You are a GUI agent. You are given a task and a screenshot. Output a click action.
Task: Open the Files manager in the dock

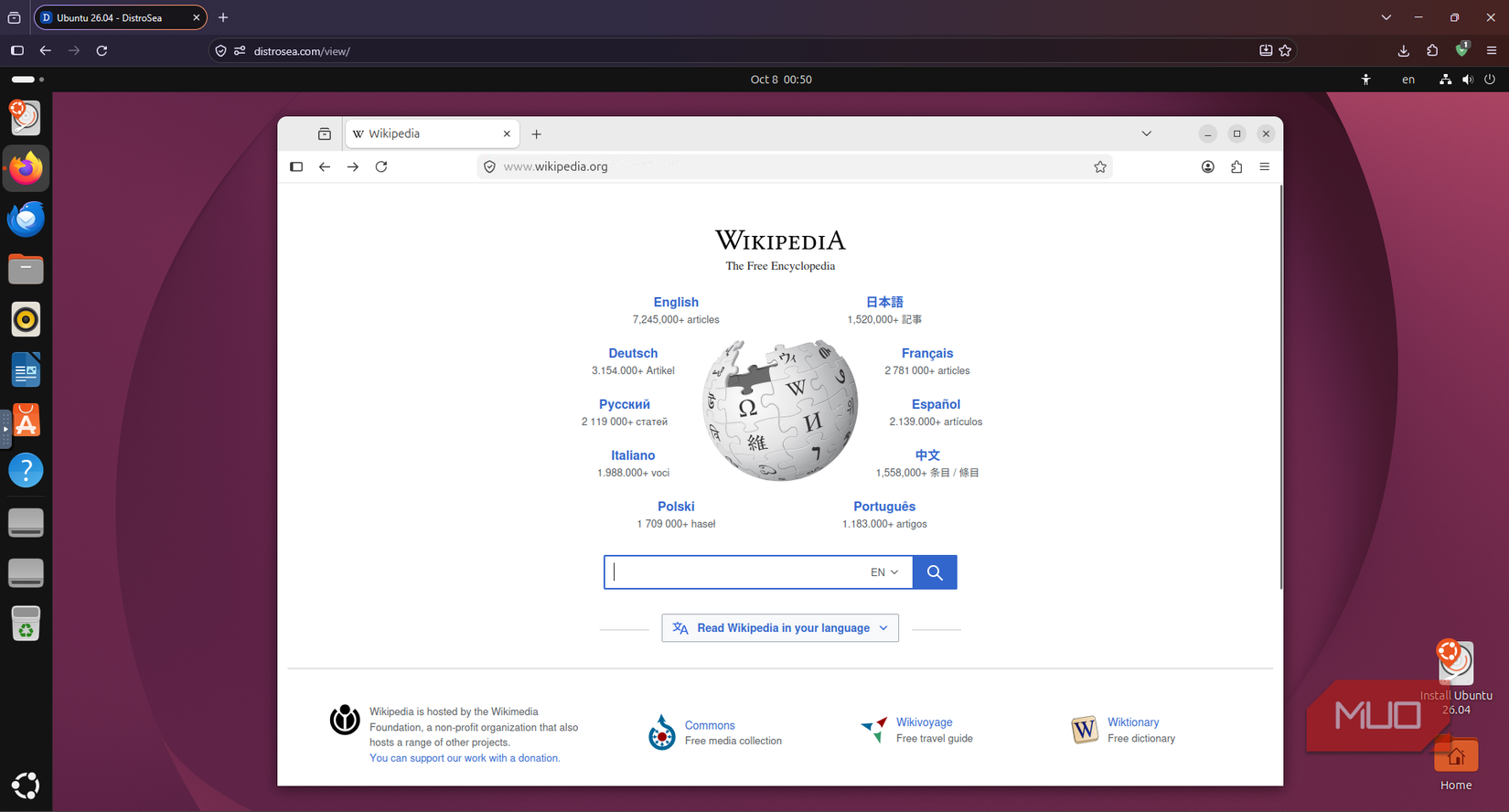[26, 270]
